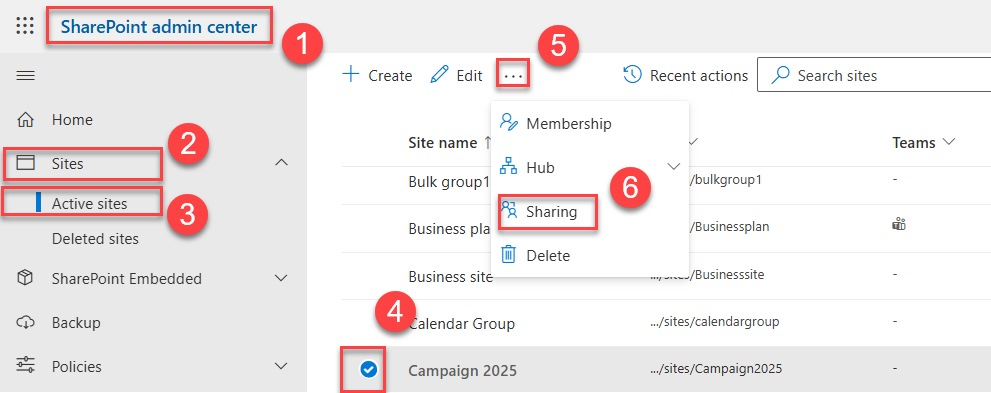Expand the Hub submenu chevron
991x393 pixels.
point(674,167)
